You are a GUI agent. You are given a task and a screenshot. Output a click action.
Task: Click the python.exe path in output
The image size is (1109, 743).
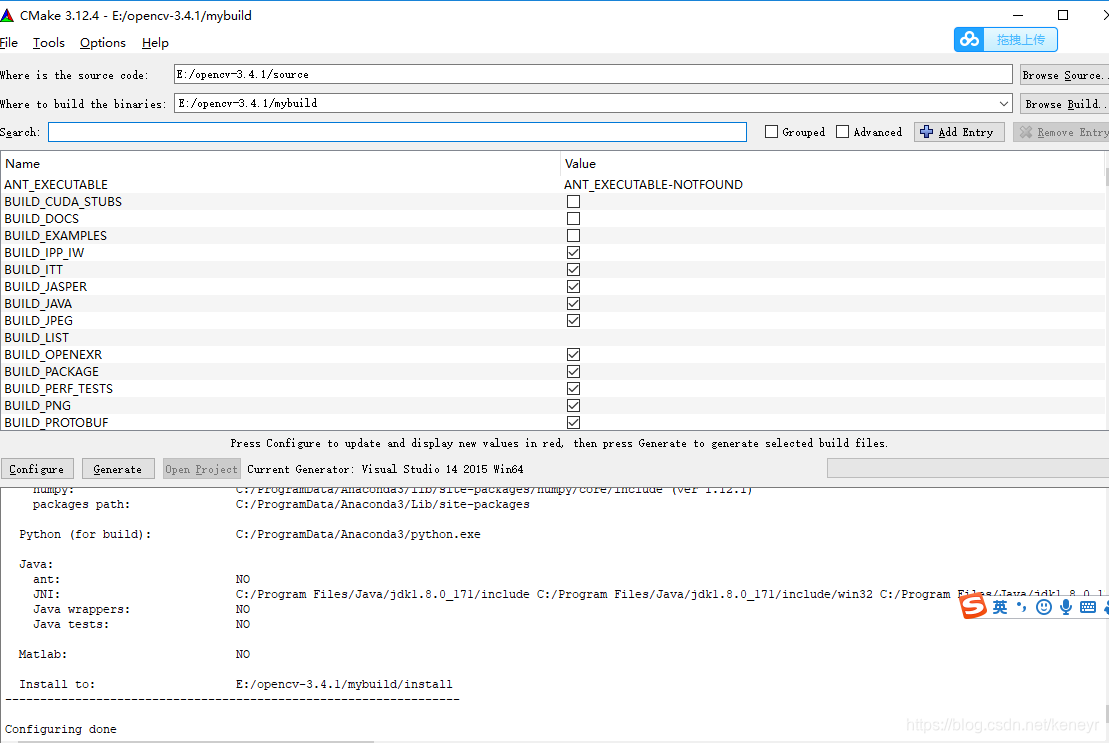[358, 534]
